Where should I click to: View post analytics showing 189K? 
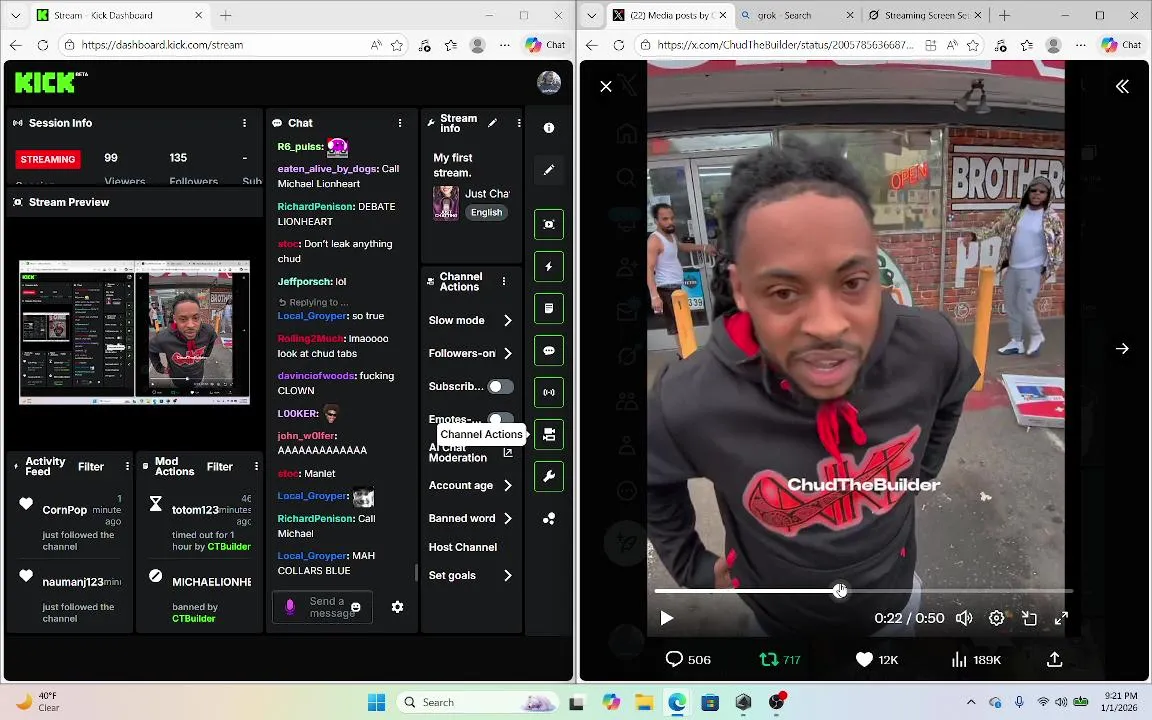[x=976, y=660]
